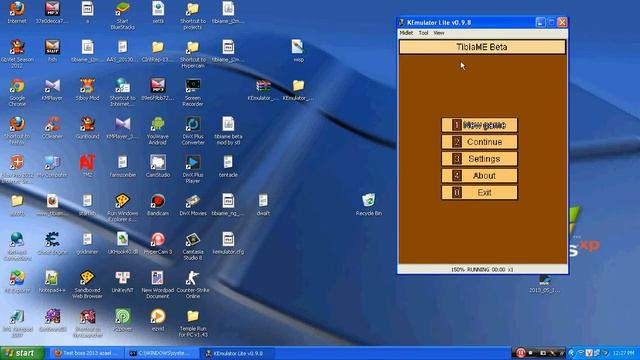
Task: Select the DivX Plus Converter desktop icon
Action: 193,131
